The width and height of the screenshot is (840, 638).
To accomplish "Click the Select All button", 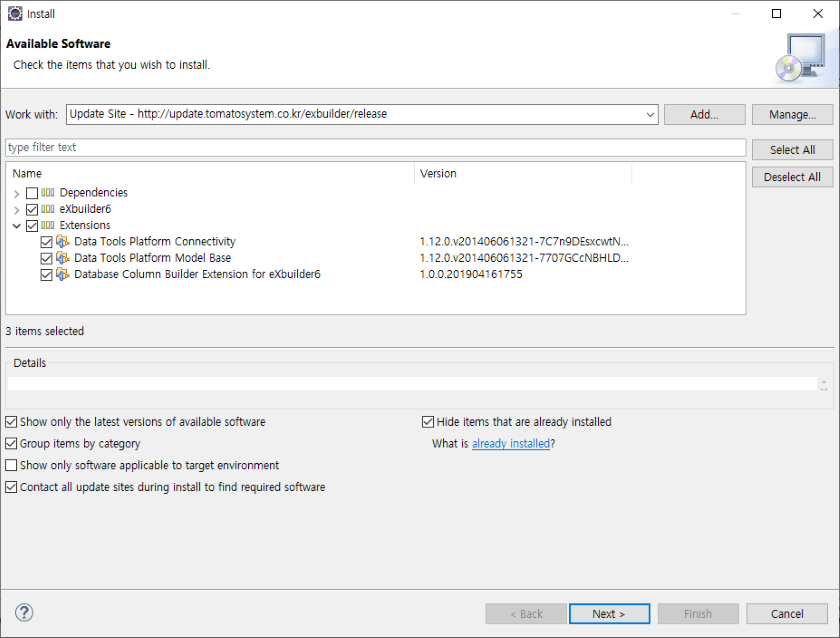I will click(x=792, y=150).
